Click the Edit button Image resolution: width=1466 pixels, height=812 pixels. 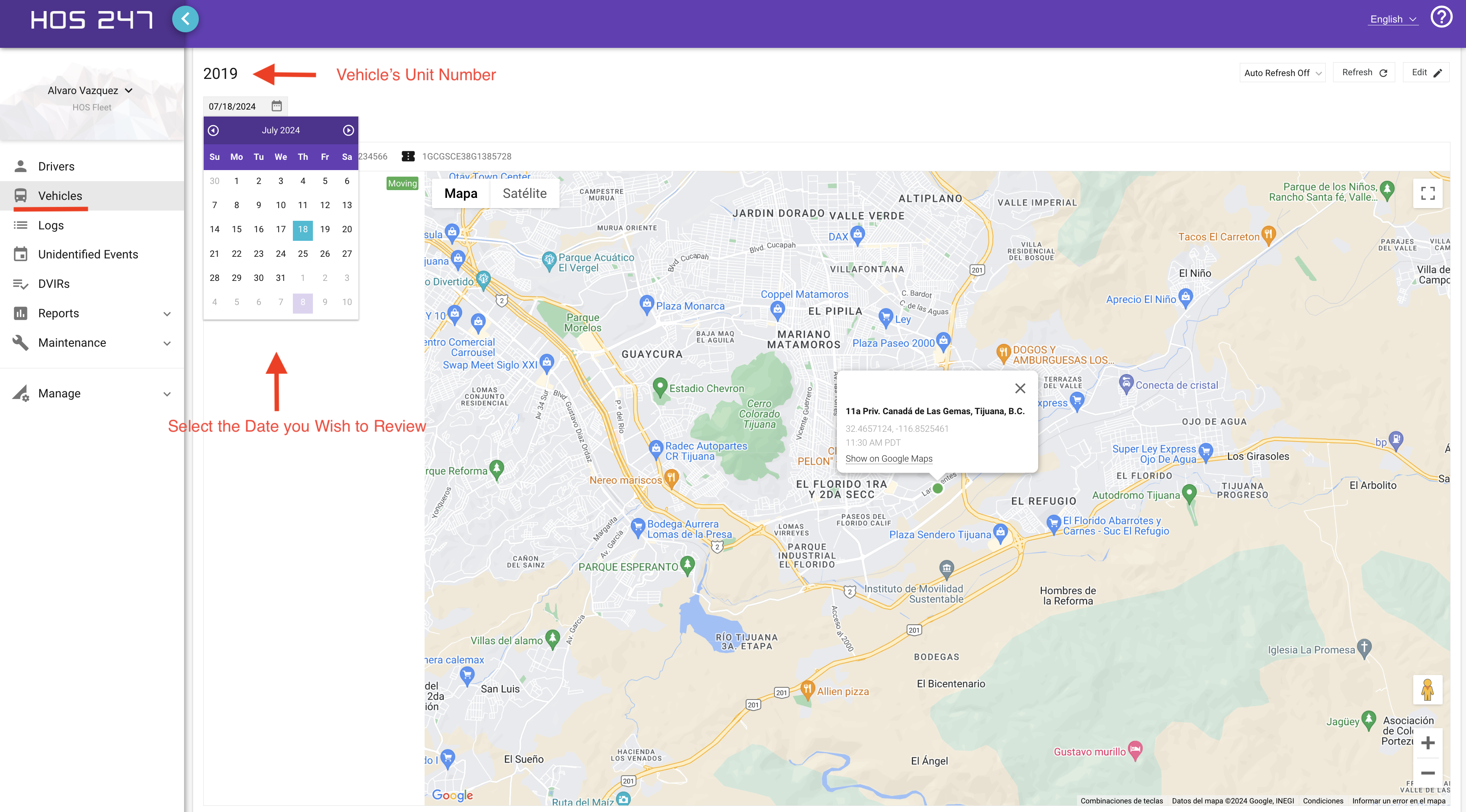coord(1426,72)
